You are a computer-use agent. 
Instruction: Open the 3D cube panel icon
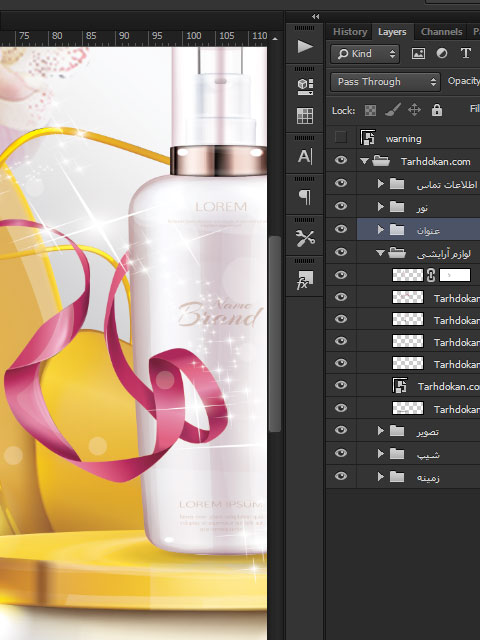tap(305, 87)
